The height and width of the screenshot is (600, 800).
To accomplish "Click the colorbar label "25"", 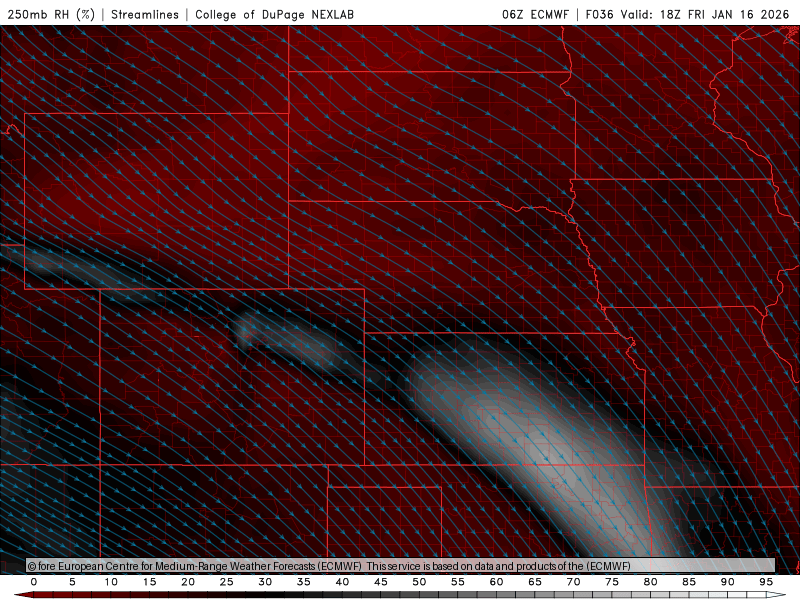I will pyautogui.click(x=227, y=582).
